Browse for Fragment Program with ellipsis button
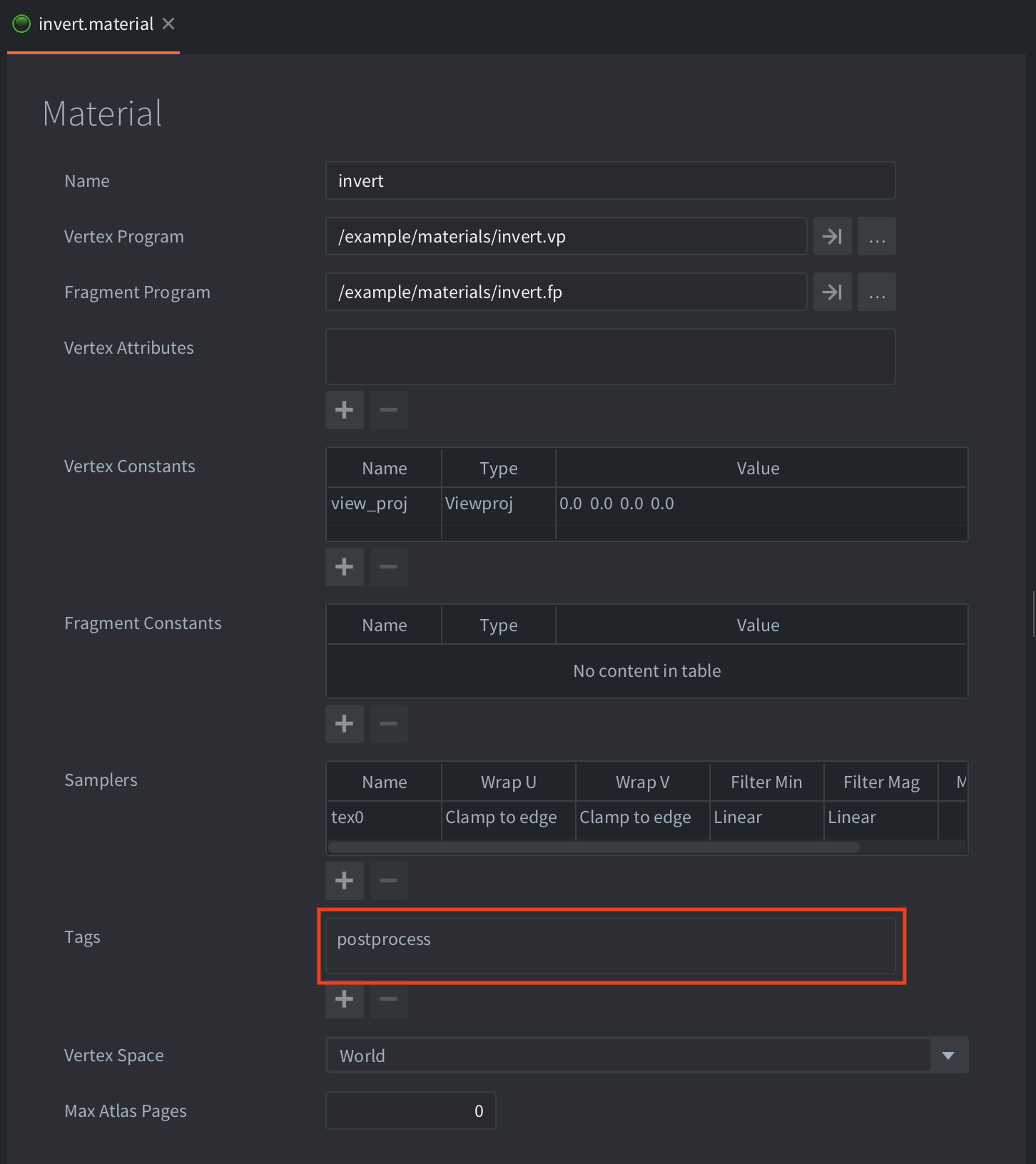This screenshot has width=1036, height=1164. [x=876, y=292]
